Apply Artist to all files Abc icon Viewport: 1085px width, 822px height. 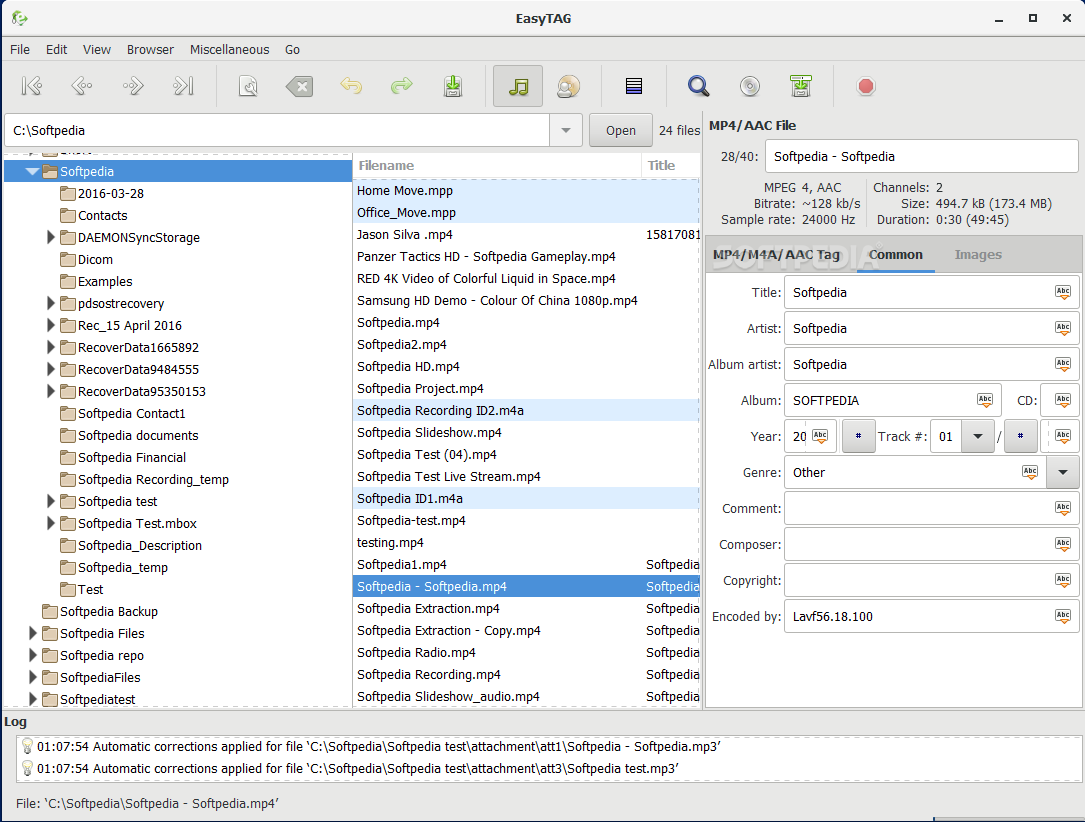(1063, 328)
